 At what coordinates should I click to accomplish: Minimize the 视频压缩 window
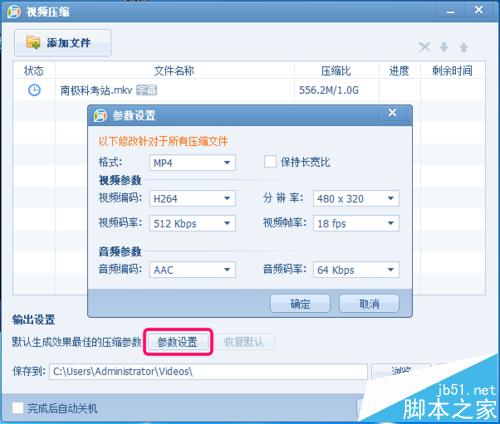pyautogui.click(x=451, y=12)
